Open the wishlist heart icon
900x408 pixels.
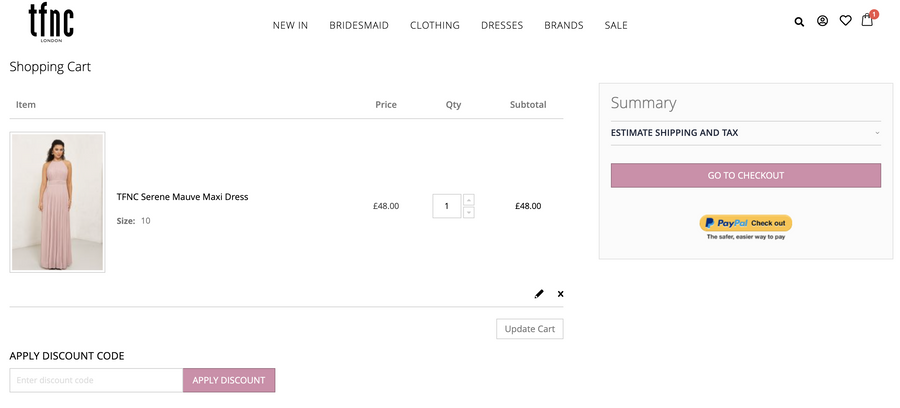pyautogui.click(x=845, y=21)
